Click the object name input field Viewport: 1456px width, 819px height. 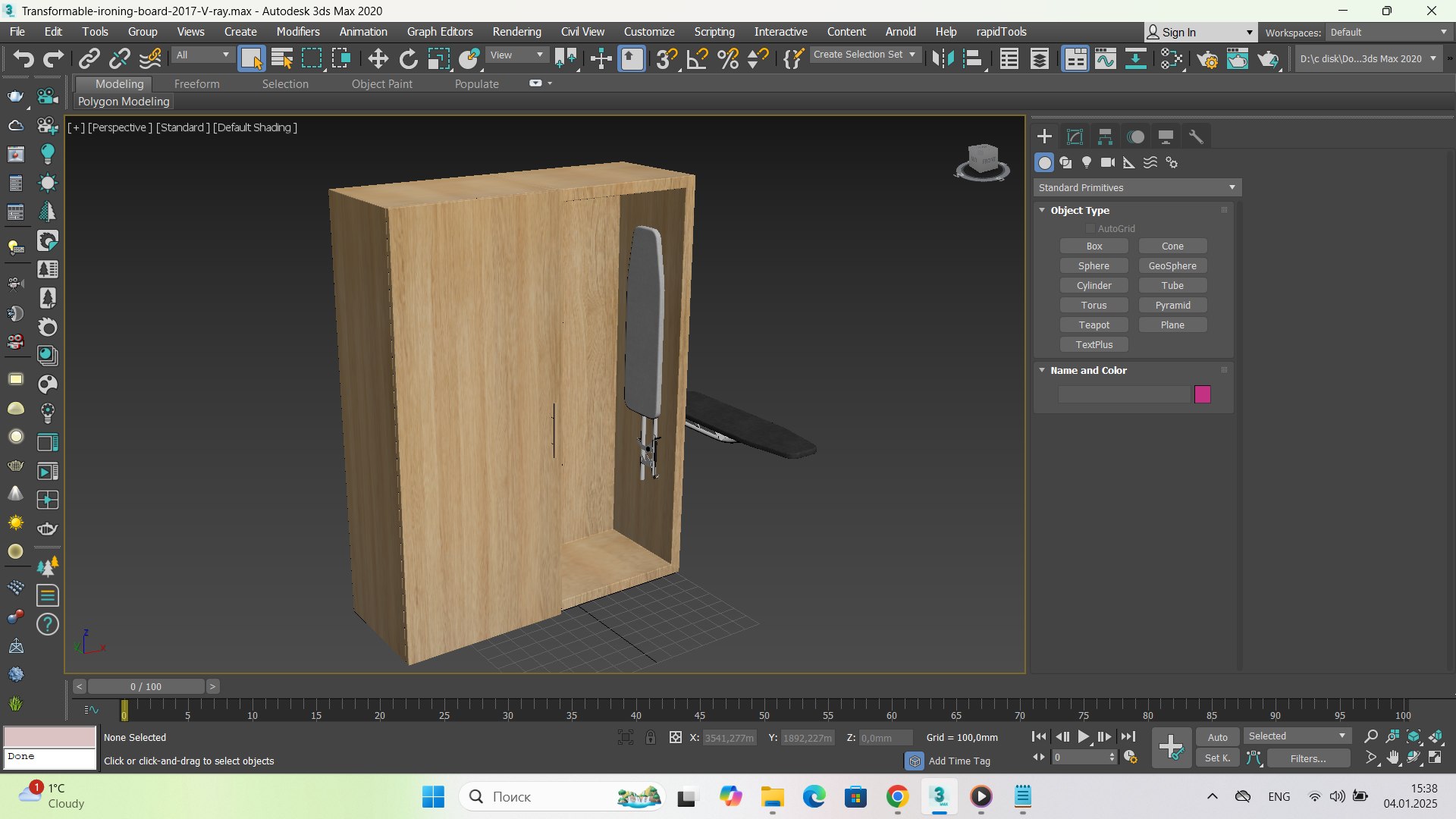[1125, 394]
